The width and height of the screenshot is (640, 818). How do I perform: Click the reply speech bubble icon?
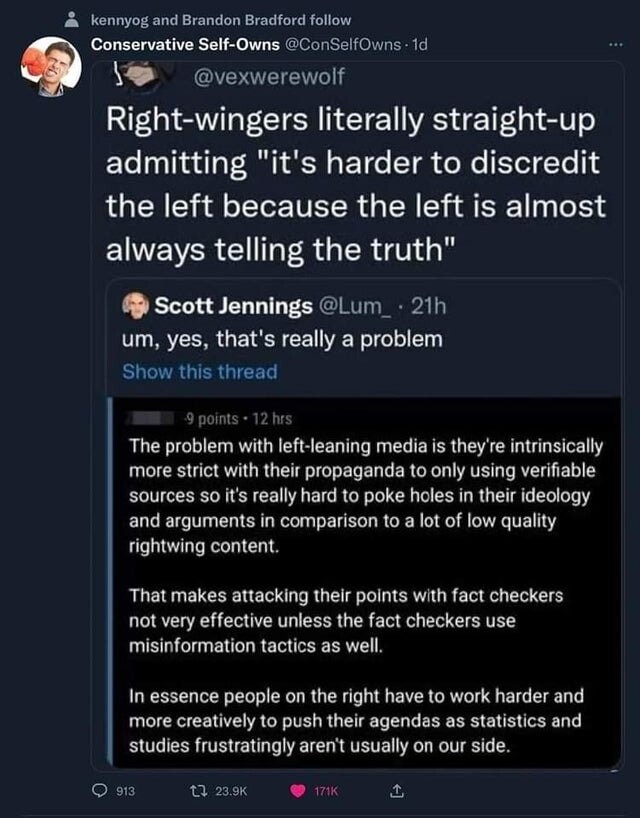click(101, 791)
